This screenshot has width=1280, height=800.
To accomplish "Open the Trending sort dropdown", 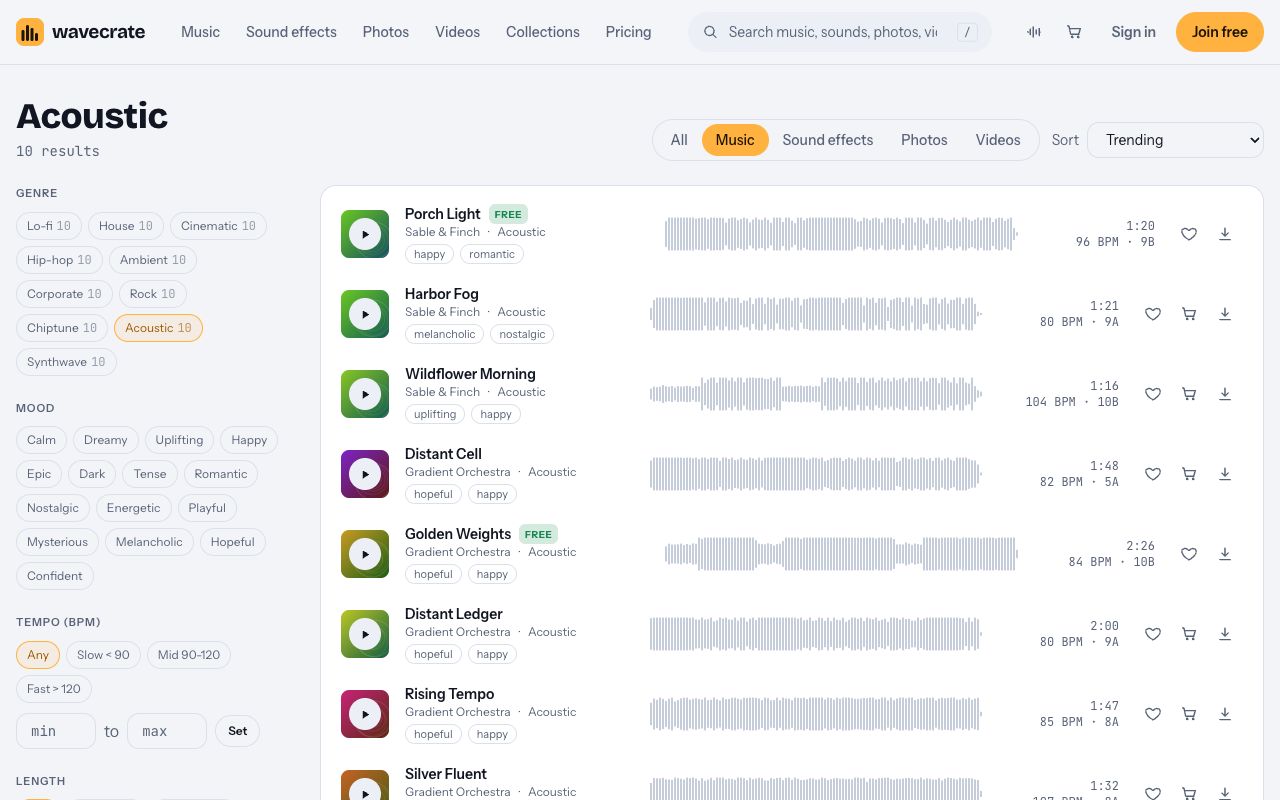I will click(1175, 140).
